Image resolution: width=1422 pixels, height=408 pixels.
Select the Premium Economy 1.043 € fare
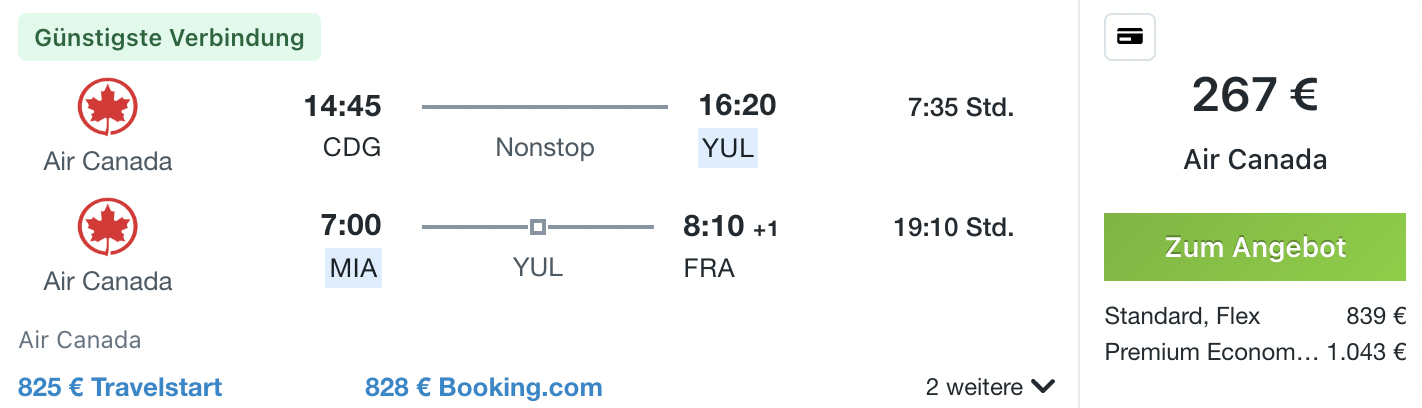pos(1255,352)
